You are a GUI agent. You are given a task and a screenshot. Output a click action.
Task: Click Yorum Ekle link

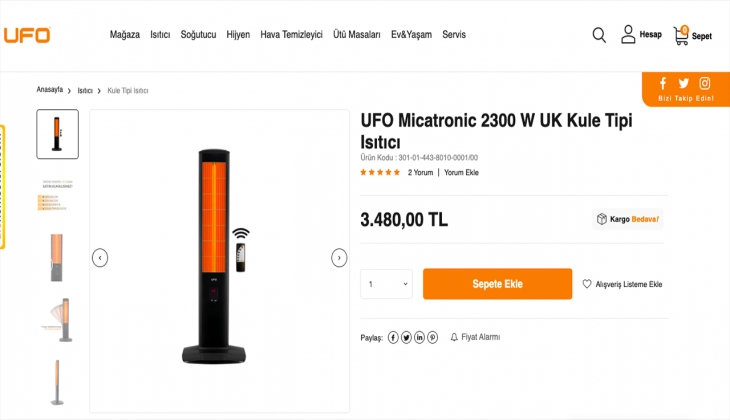(x=461, y=172)
